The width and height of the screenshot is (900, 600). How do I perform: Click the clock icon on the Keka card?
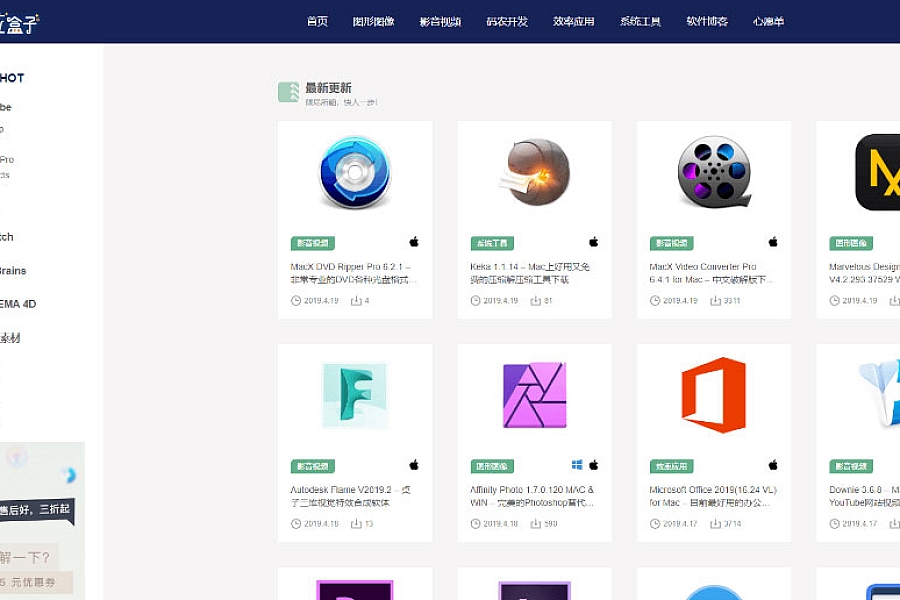click(475, 300)
